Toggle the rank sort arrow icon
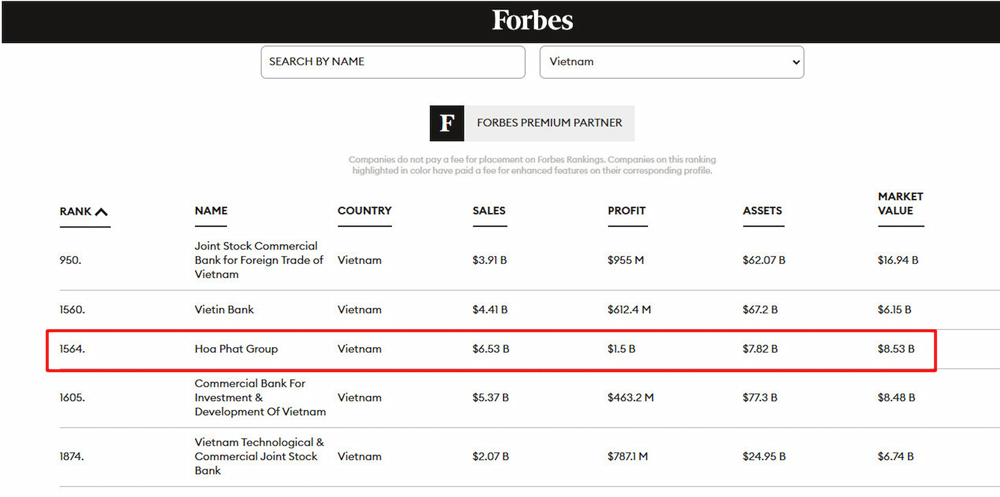The width and height of the screenshot is (1000, 497). (101, 211)
